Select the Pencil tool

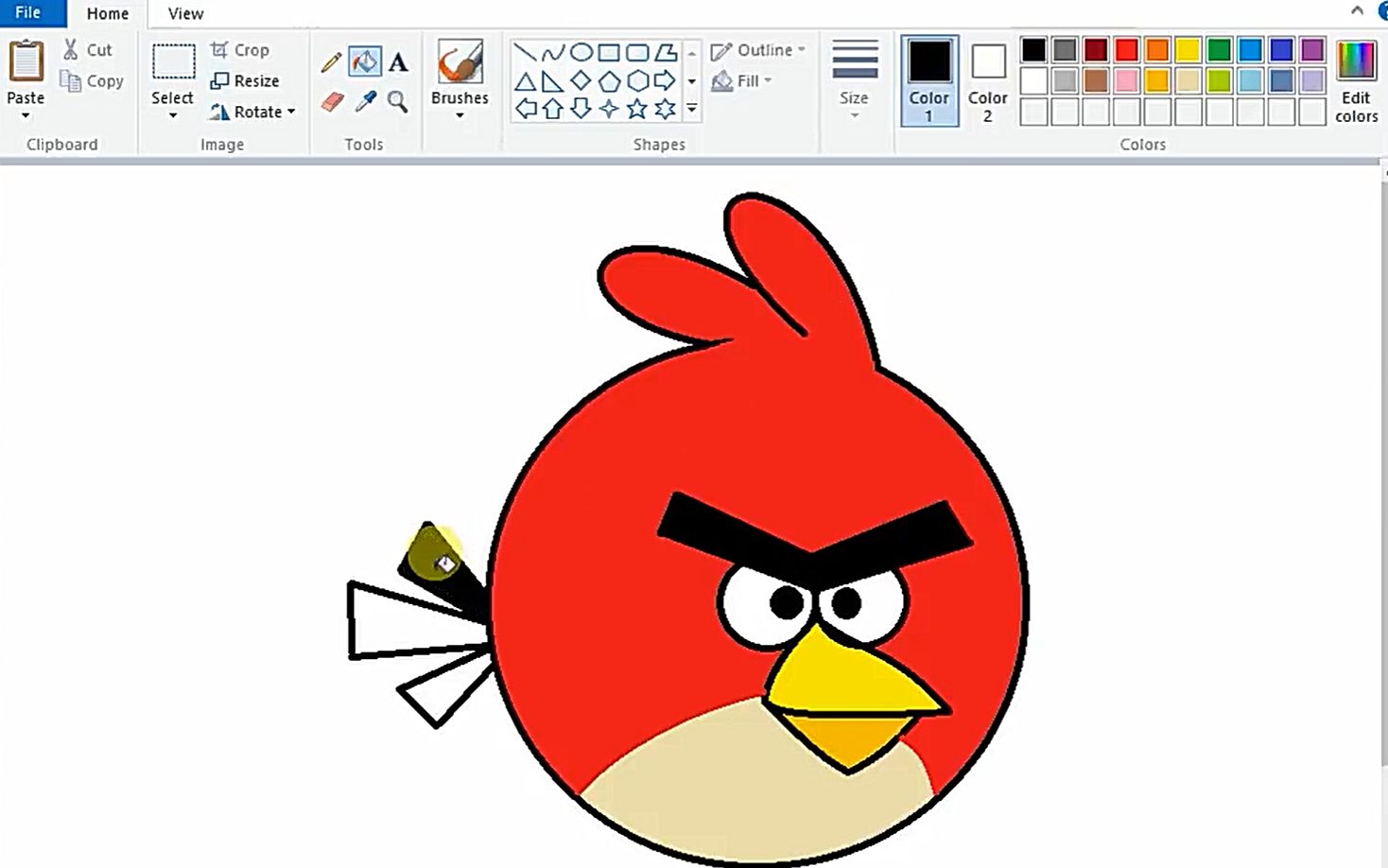coord(331,62)
